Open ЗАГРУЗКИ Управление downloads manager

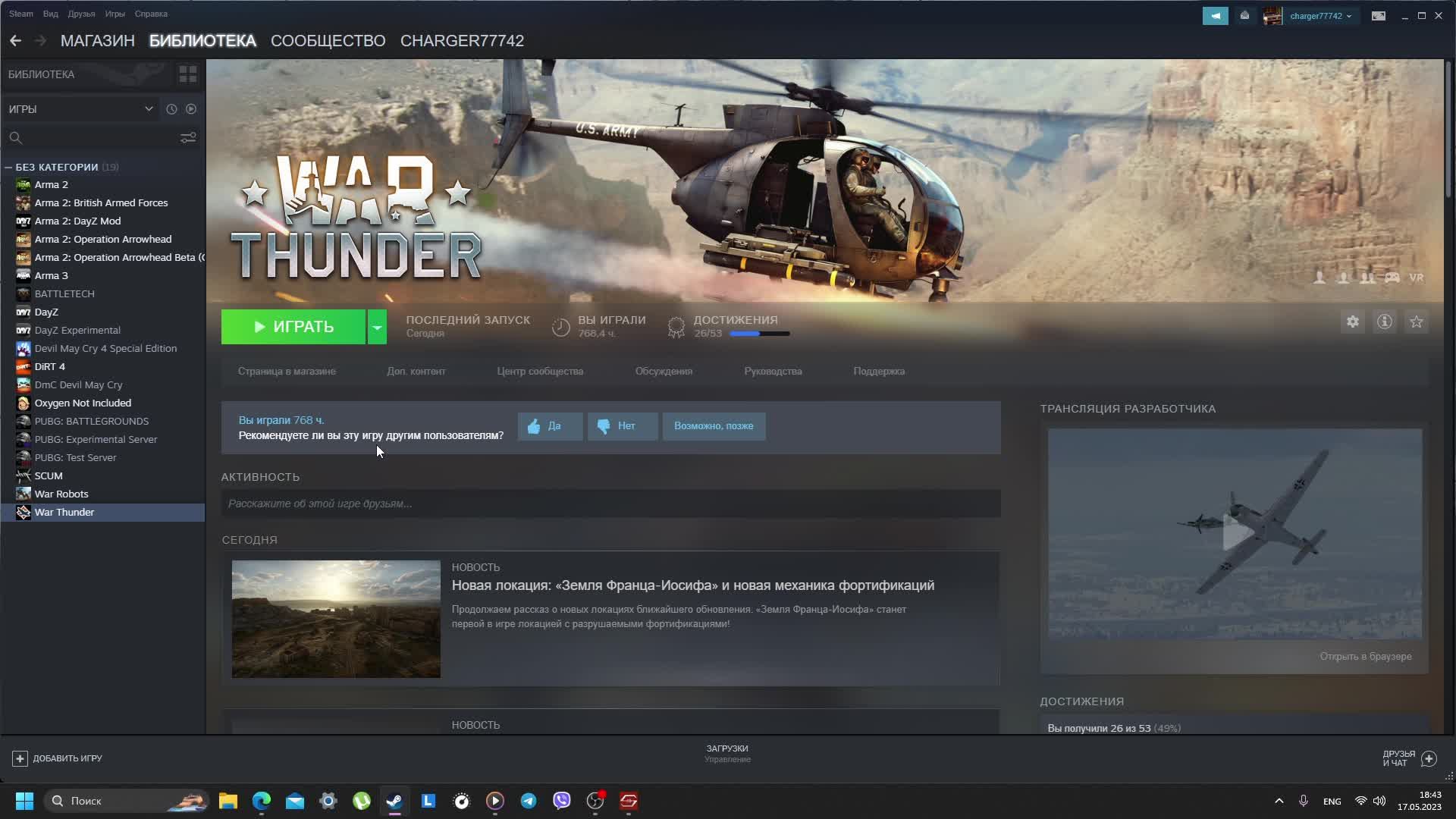(x=727, y=753)
